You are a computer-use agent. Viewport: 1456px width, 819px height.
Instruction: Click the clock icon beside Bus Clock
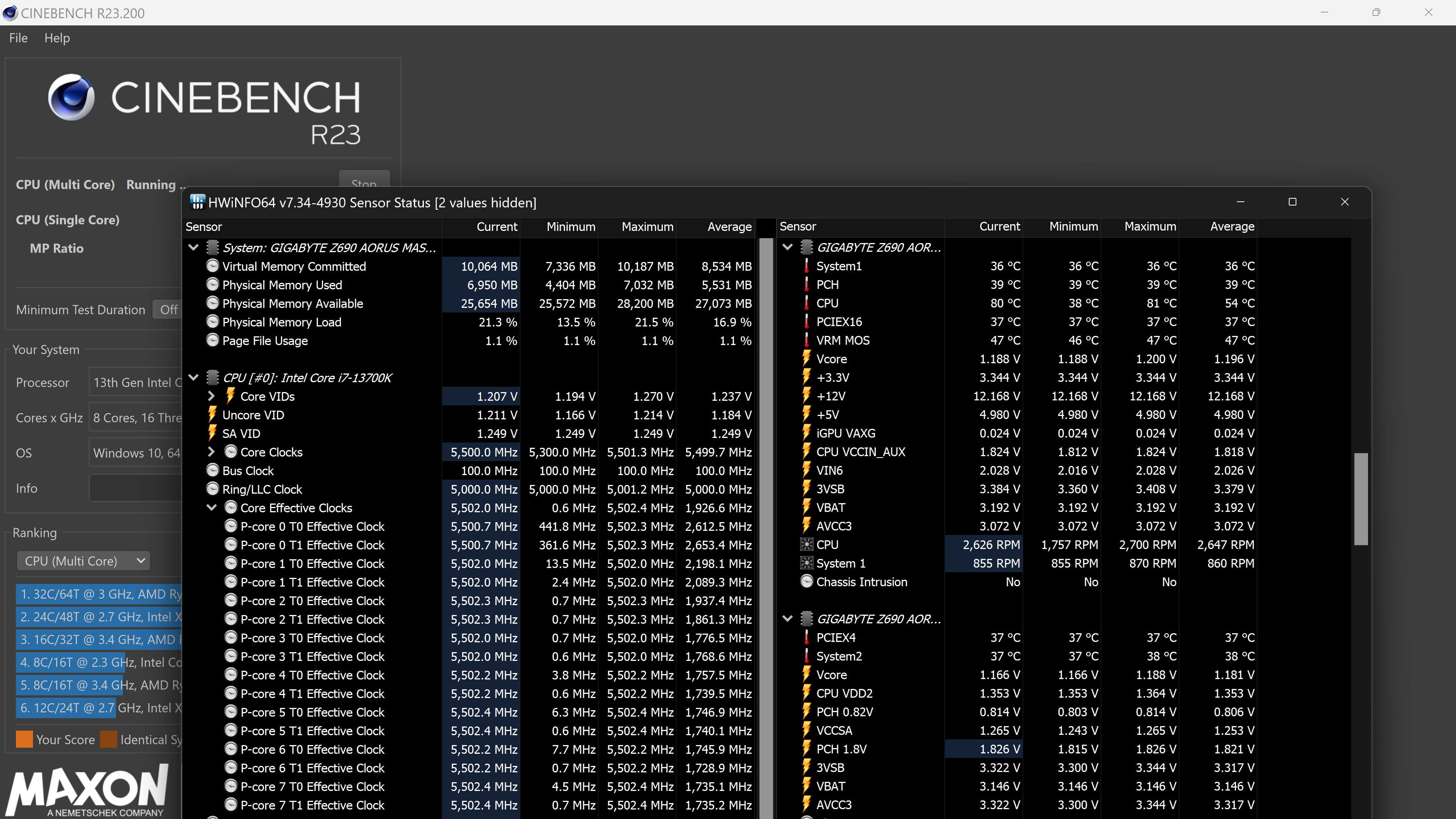tap(212, 471)
